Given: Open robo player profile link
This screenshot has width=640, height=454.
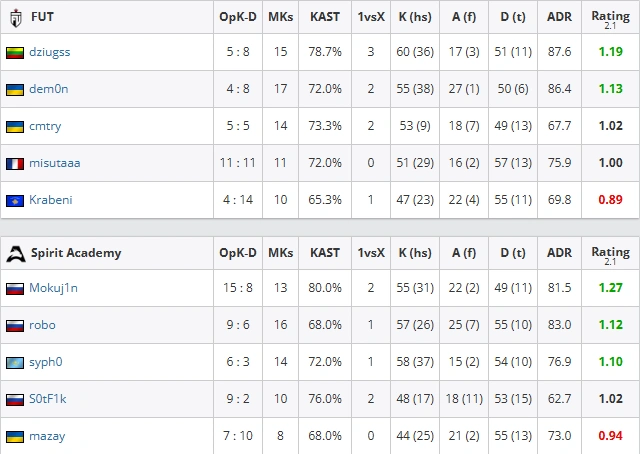Looking at the screenshot, I should [42, 325].
